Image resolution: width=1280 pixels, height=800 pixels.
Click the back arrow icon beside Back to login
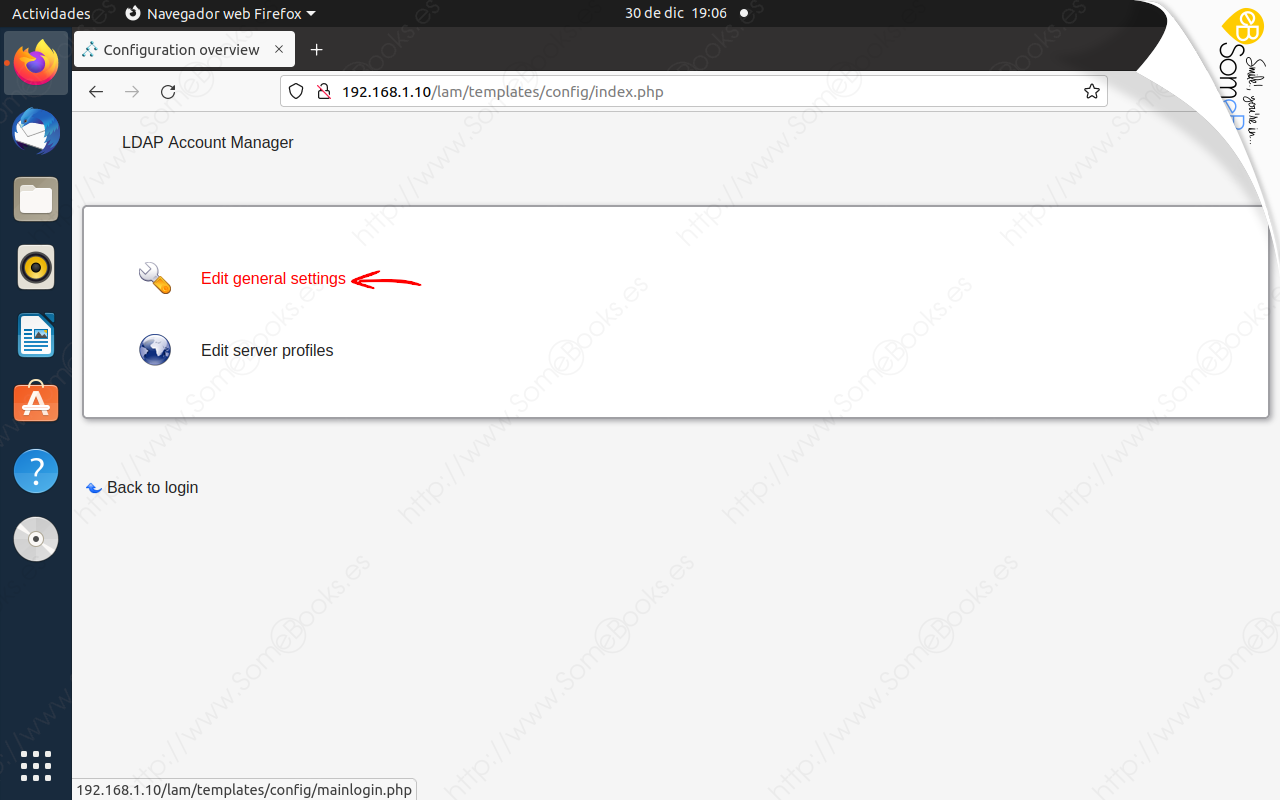[x=94, y=487]
